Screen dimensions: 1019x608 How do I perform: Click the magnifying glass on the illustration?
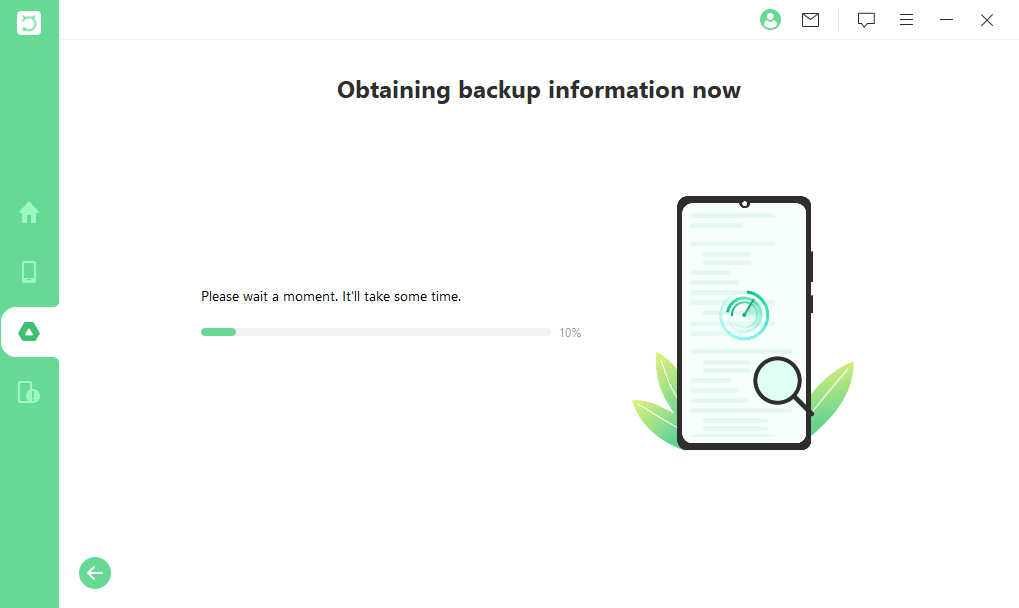[x=780, y=383]
